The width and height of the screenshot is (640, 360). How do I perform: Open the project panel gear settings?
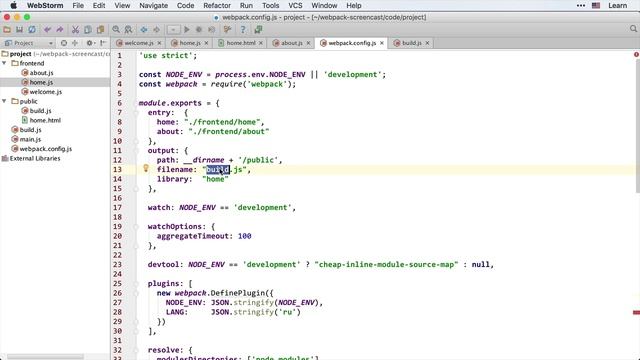click(x=90, y=43)
